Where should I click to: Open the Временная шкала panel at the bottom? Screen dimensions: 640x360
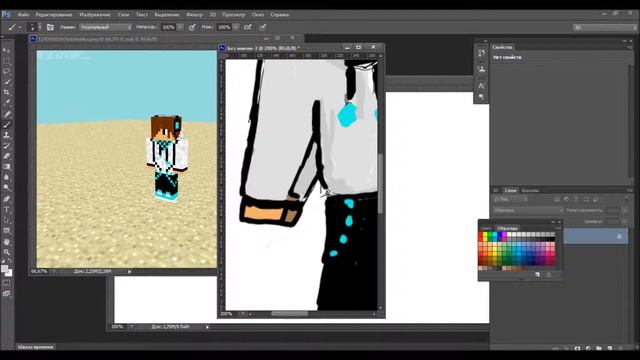(x=36, y=347)
